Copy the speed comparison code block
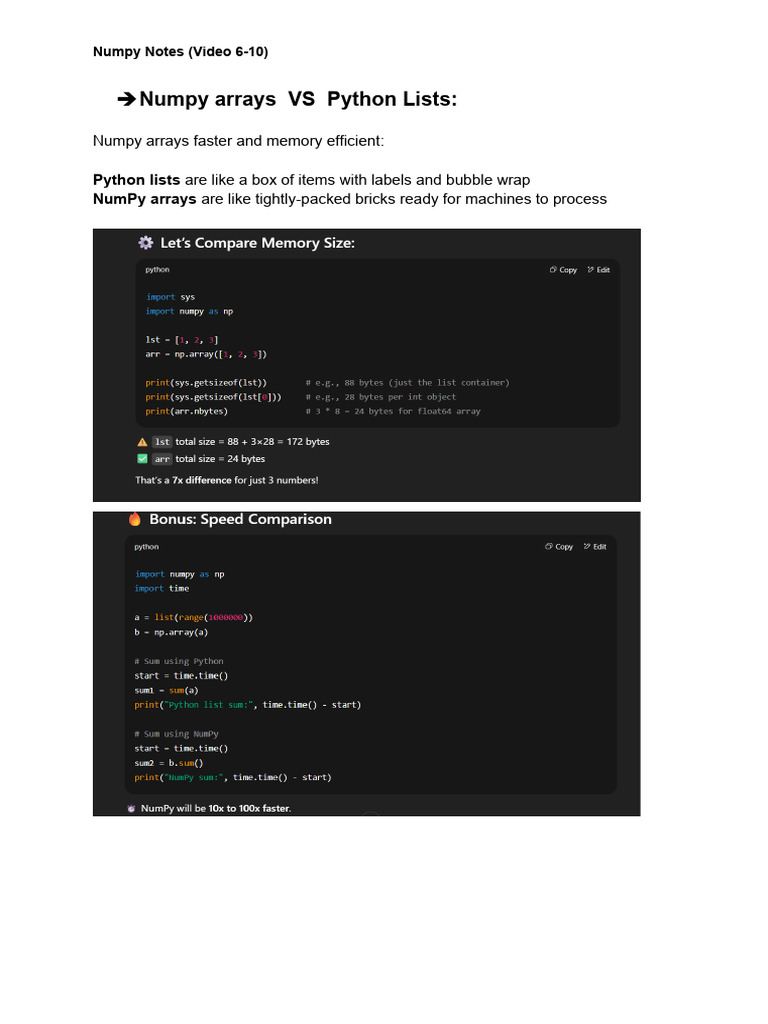The height and width of the screenshot is (1024, 768). (x=559, y=547)
